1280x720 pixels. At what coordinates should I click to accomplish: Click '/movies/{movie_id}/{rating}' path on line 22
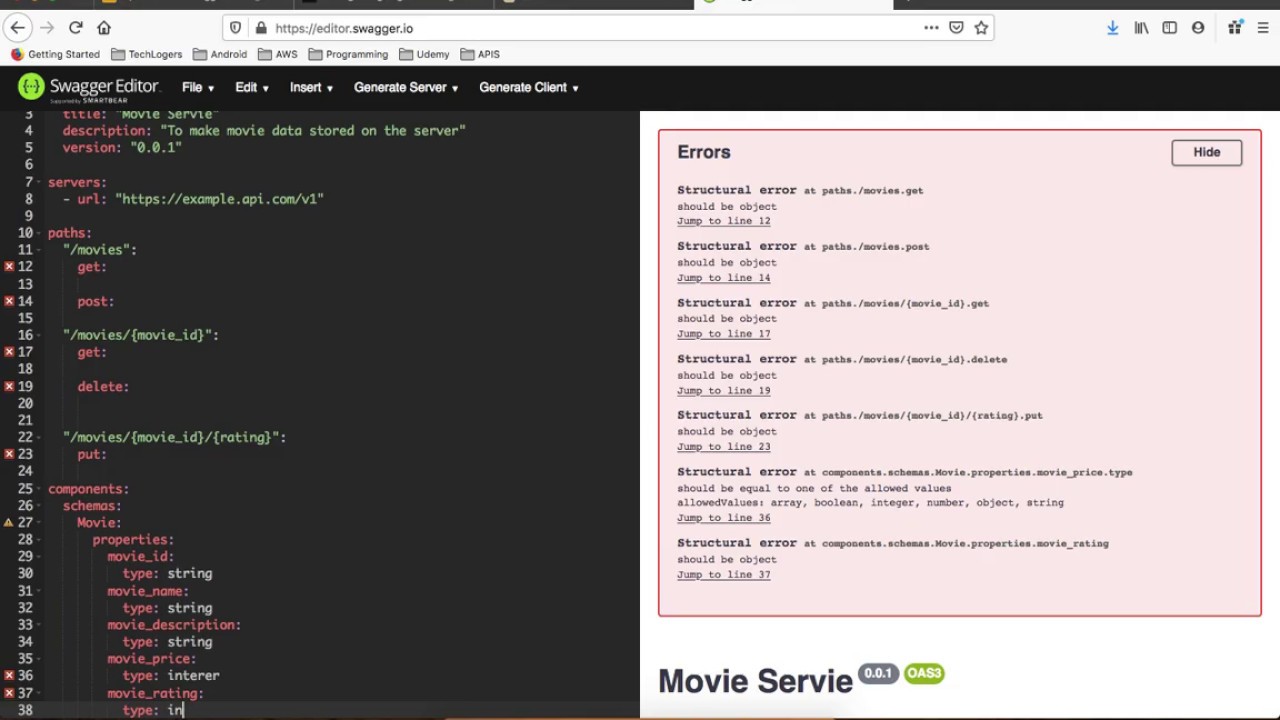pos(174,437)
